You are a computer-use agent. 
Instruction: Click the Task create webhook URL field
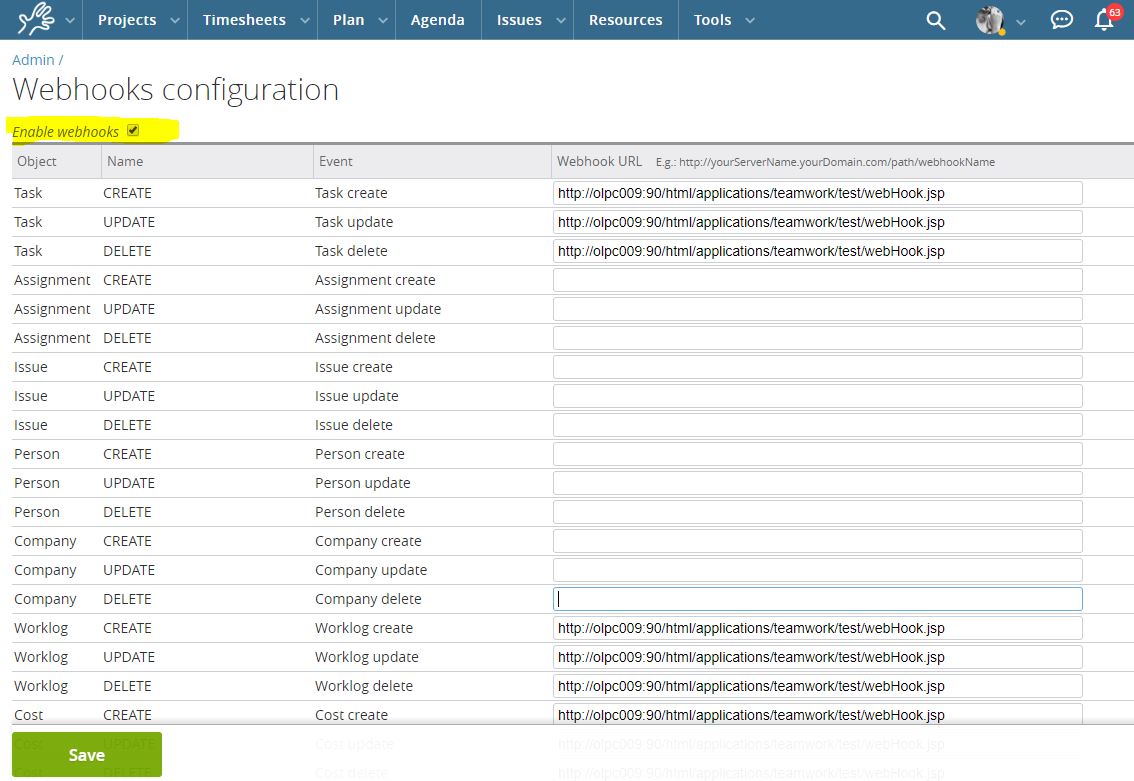click(817, 193)
